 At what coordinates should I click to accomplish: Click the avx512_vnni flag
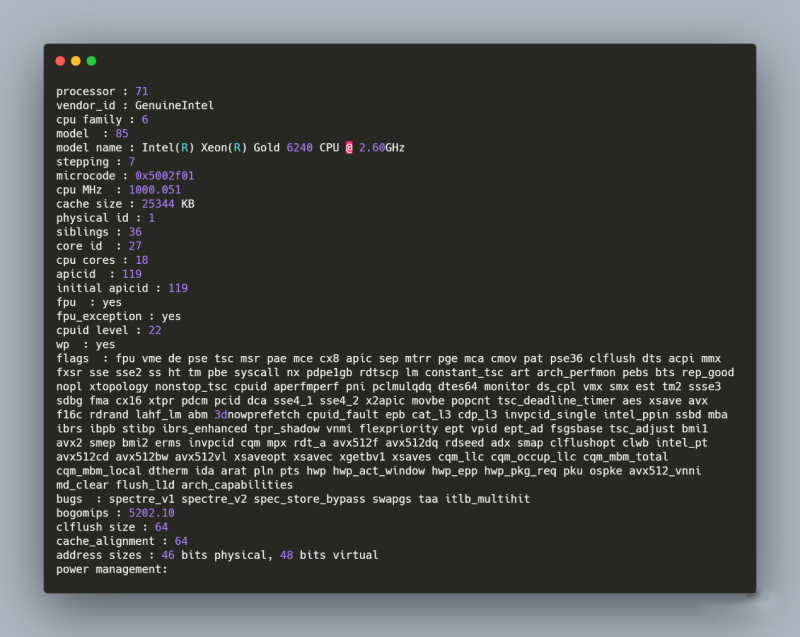tap(665, 471)
